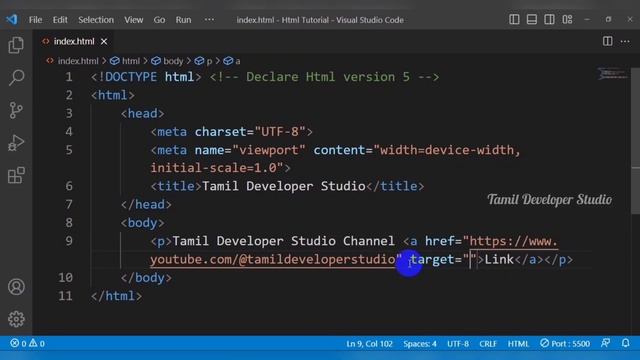Open errors and warnings status item
640x360 pixels.
(x=27, y=343)
